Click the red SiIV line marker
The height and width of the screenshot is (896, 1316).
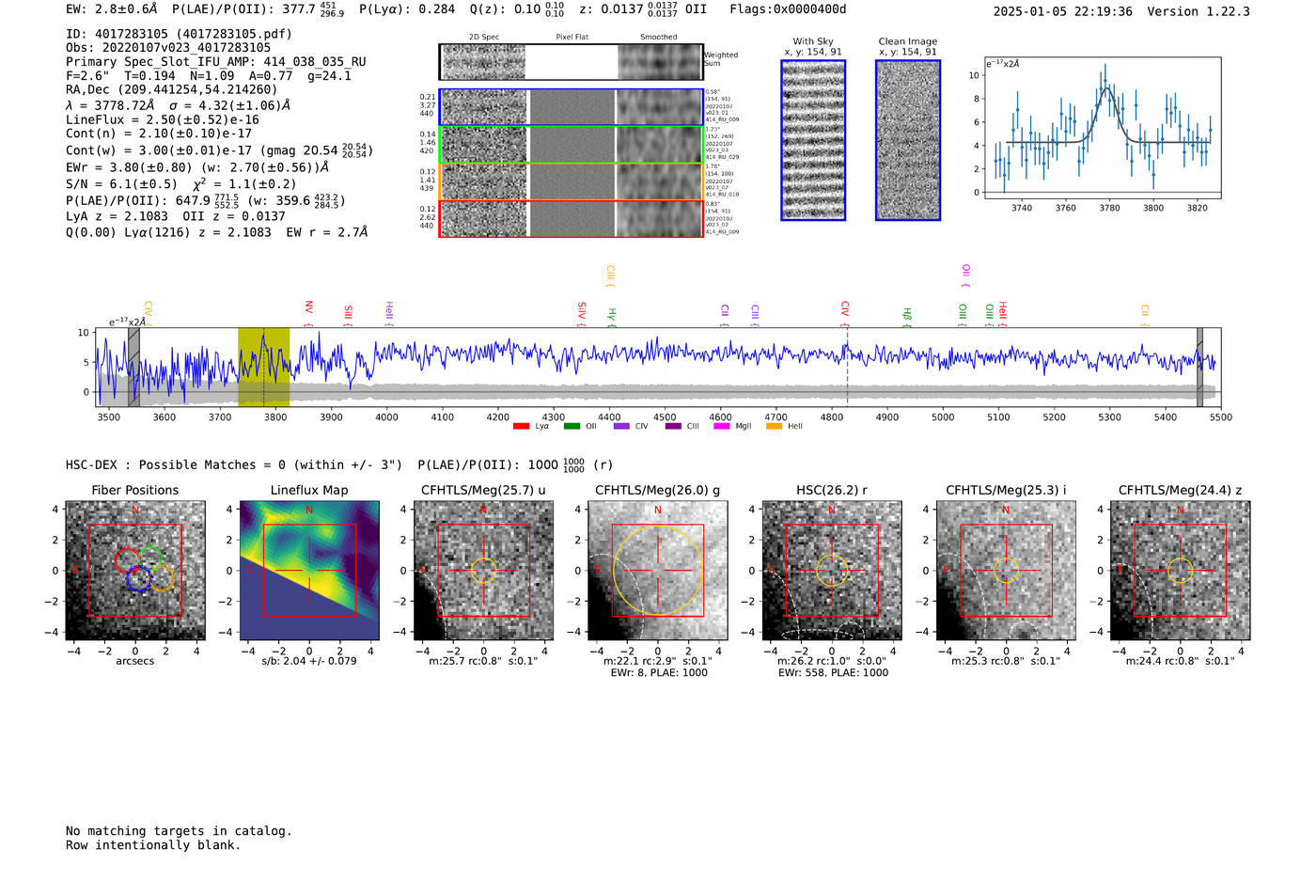coord(582,314)
